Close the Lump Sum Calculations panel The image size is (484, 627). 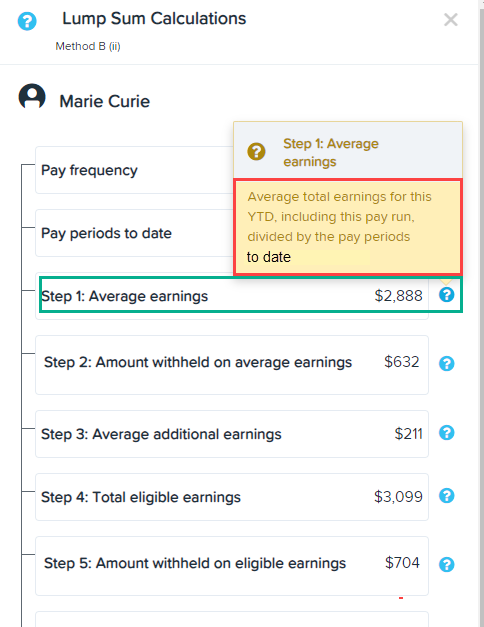tap(450, 20)
